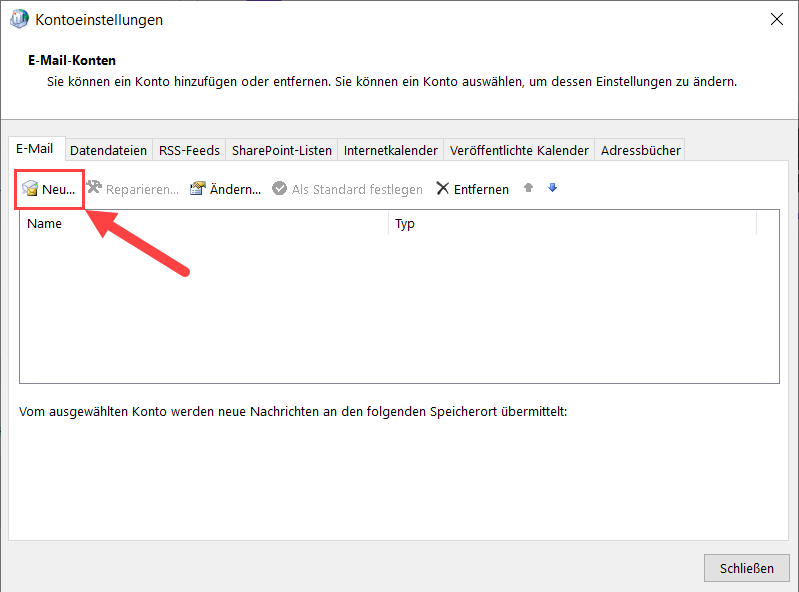Move account down with blue arrow
Screen dimensions: 799x592
[x=552, y=188]
